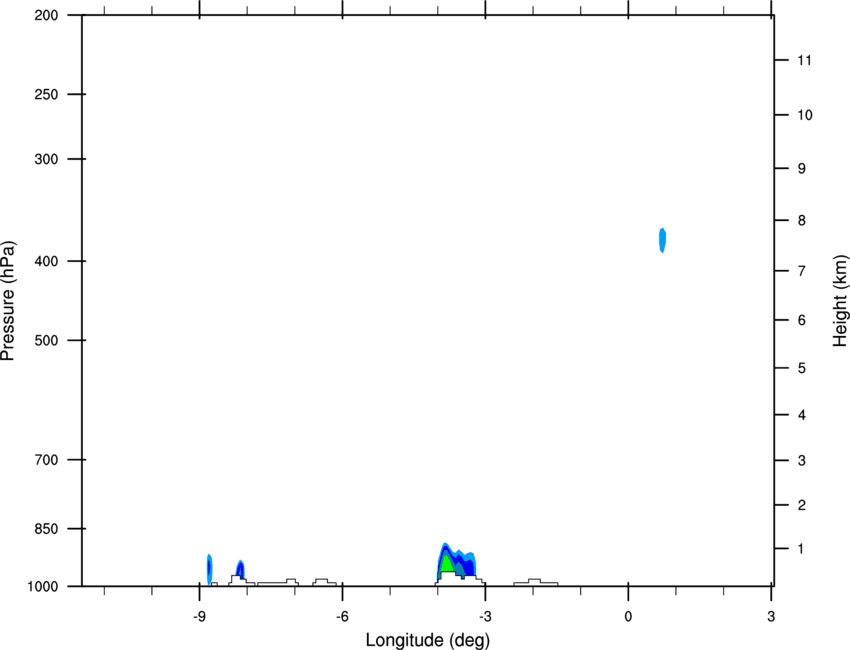
Task: Click the 250 pressure tick label
Action: [46, 94]
